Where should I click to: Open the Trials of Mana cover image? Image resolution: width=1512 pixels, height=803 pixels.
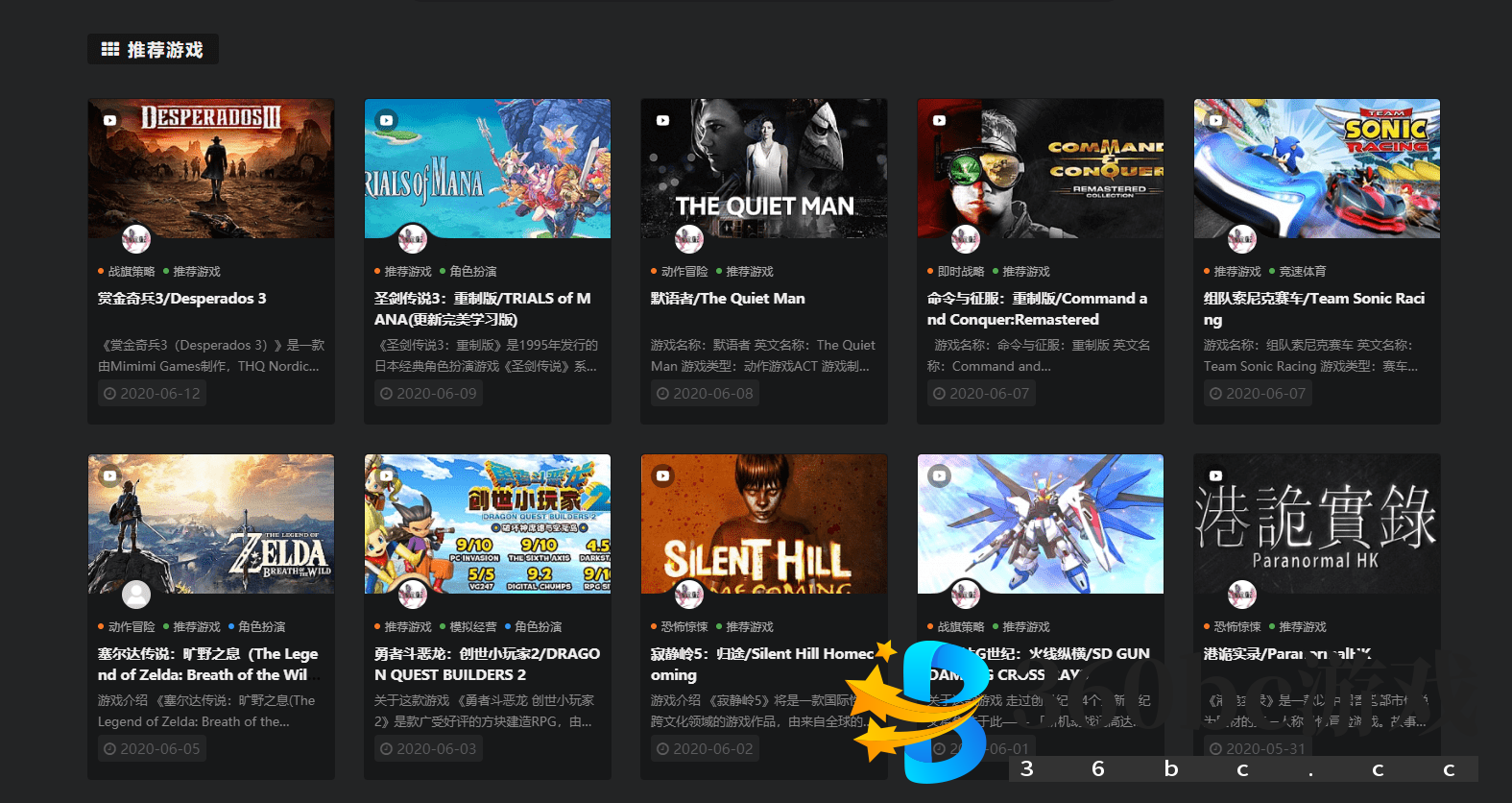click(x=488, y=168)
